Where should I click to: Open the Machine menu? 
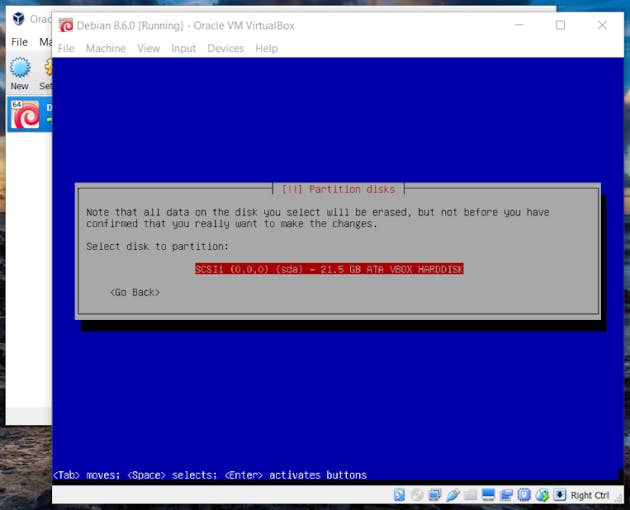click(x=106, y=48)
